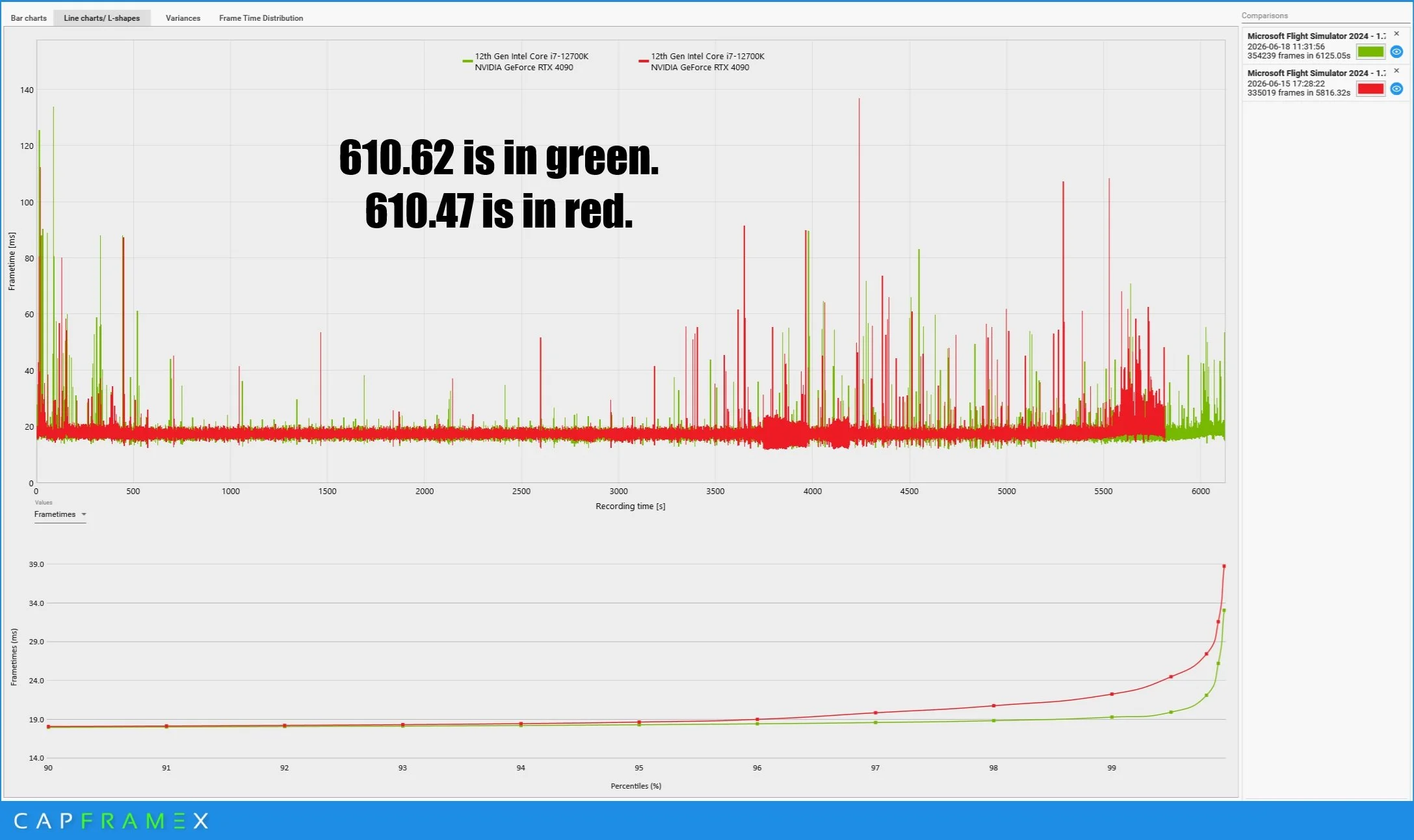Toggle visibility of the green 2026-06-18 recording
Screen dimensions: 1414x840
coord(1396,51)
